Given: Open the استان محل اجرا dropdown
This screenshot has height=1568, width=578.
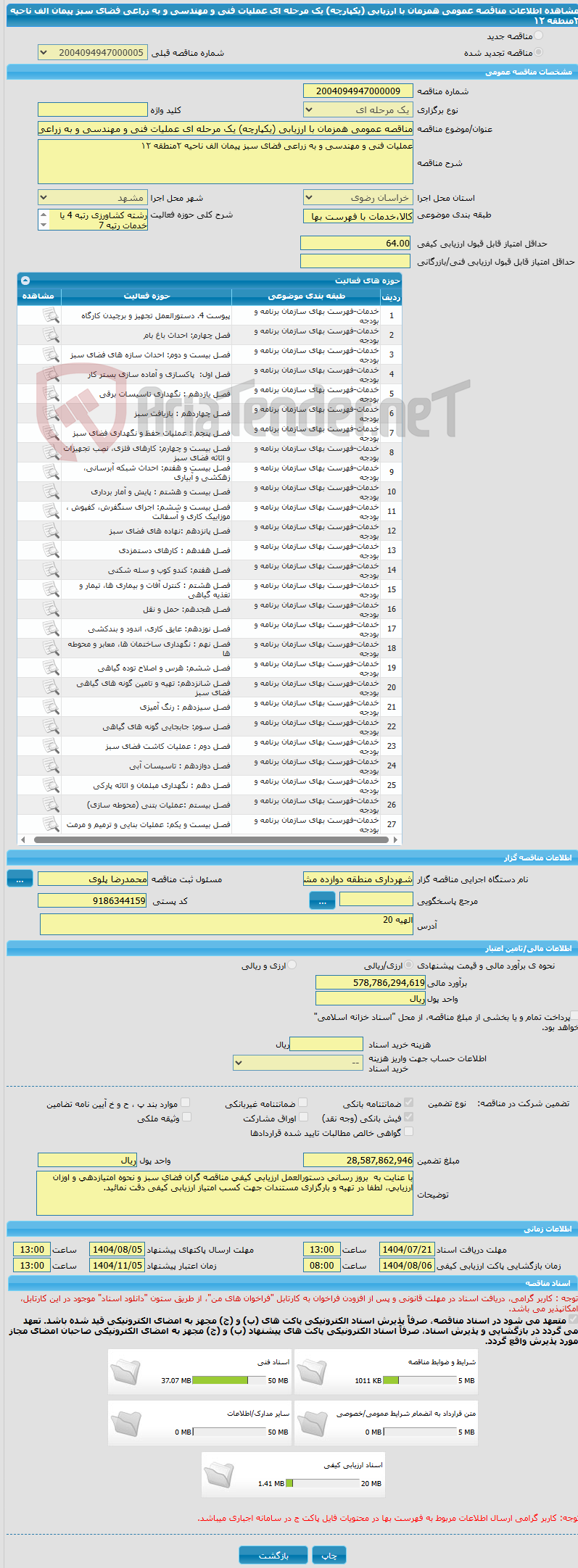Looking at the screenshot, I should pyautogui.click(x=358, y=198).
